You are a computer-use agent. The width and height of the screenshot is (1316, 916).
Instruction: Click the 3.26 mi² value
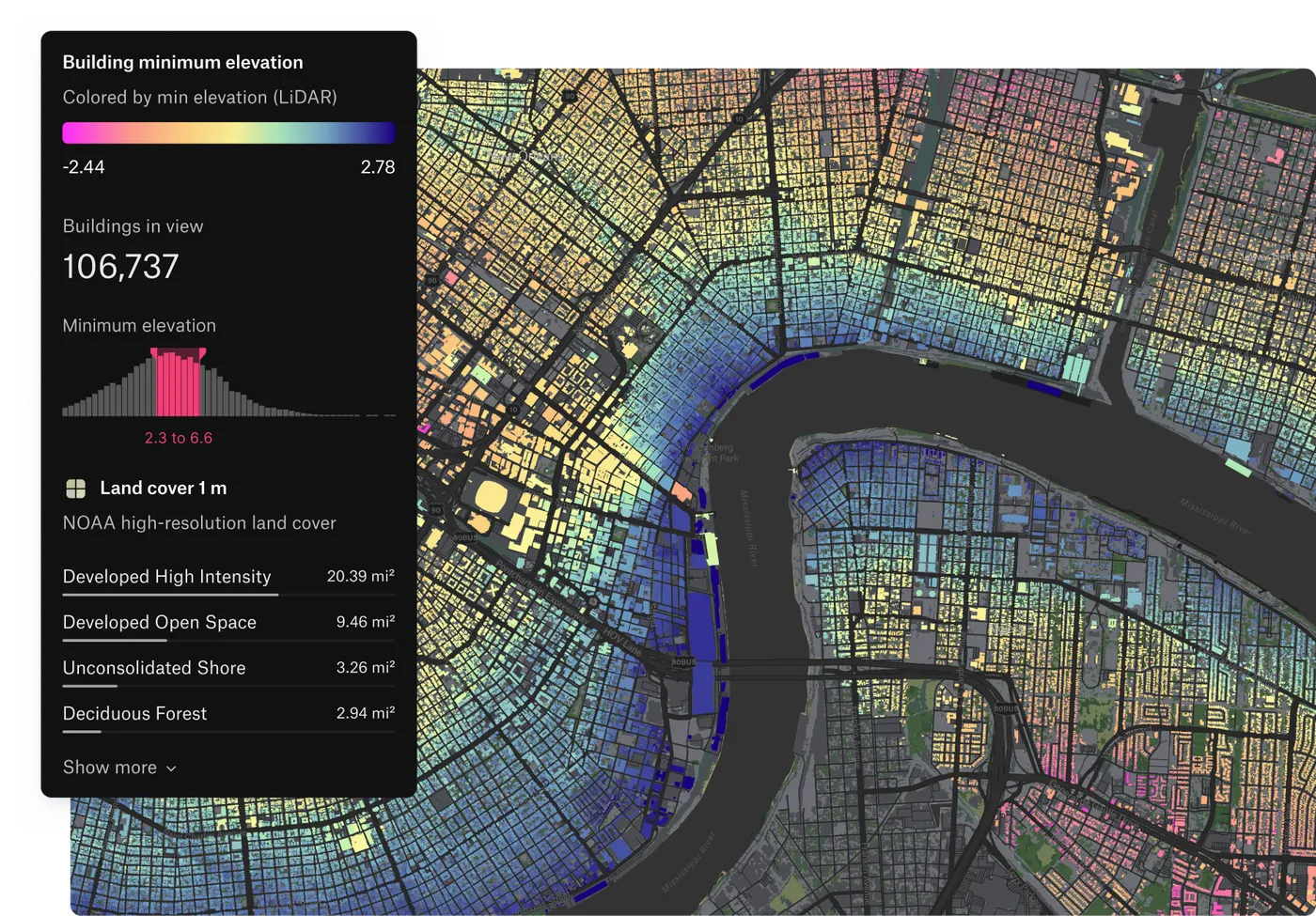coord(366,667)
